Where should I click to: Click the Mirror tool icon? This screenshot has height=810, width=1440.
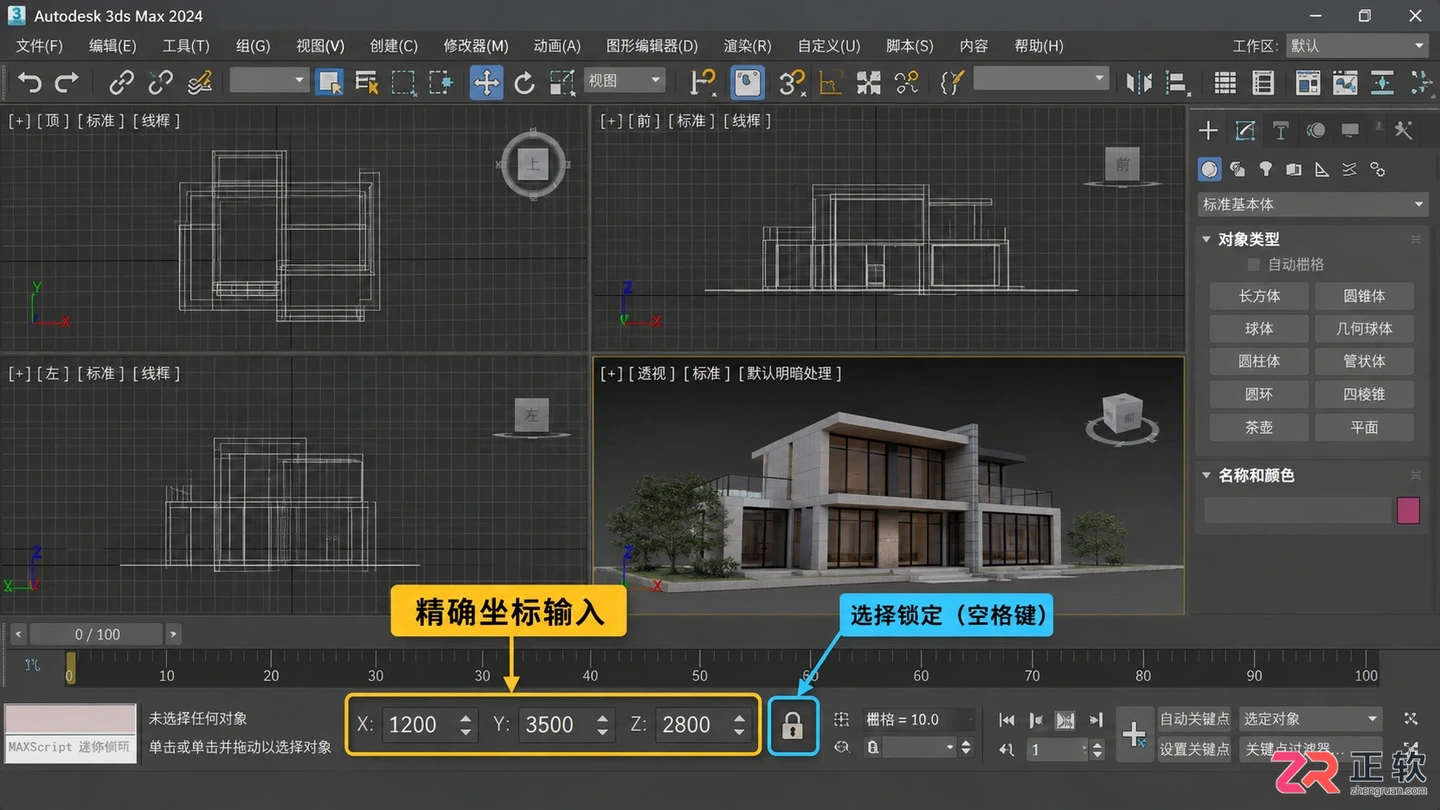click(x=1139, y=82)
